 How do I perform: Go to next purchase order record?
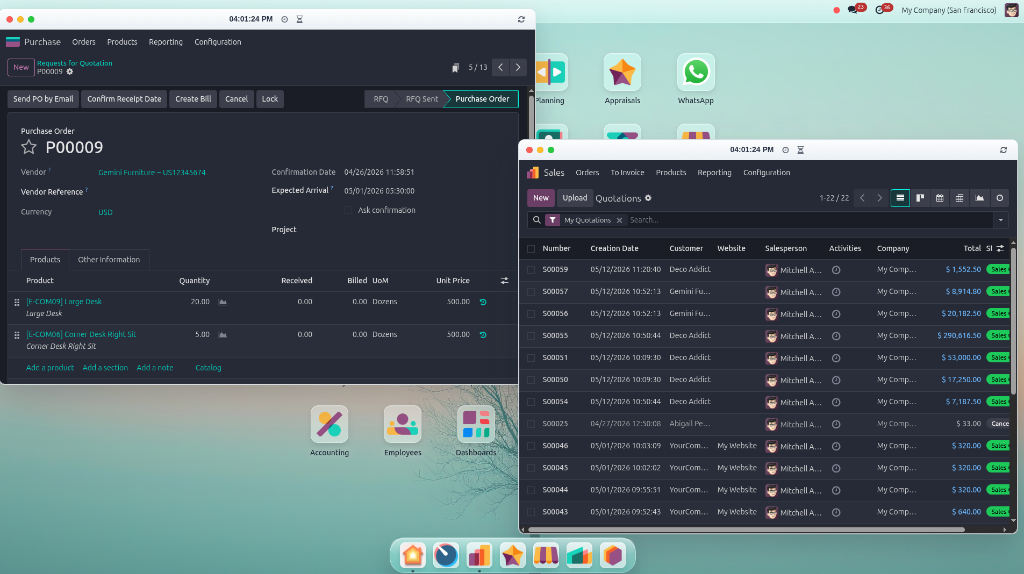(x=518, y=67)
